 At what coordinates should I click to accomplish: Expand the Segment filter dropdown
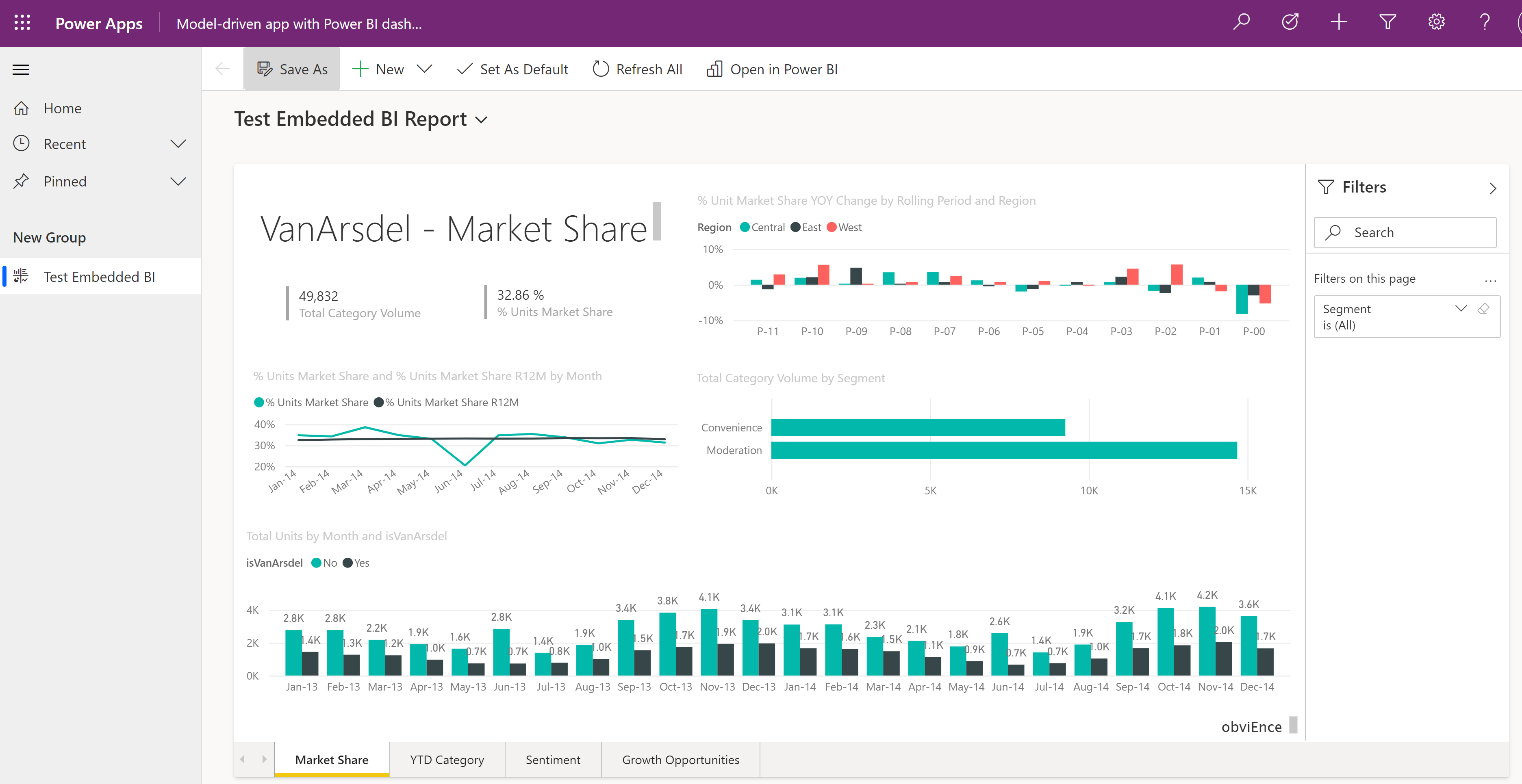(x=1459, y=308)
